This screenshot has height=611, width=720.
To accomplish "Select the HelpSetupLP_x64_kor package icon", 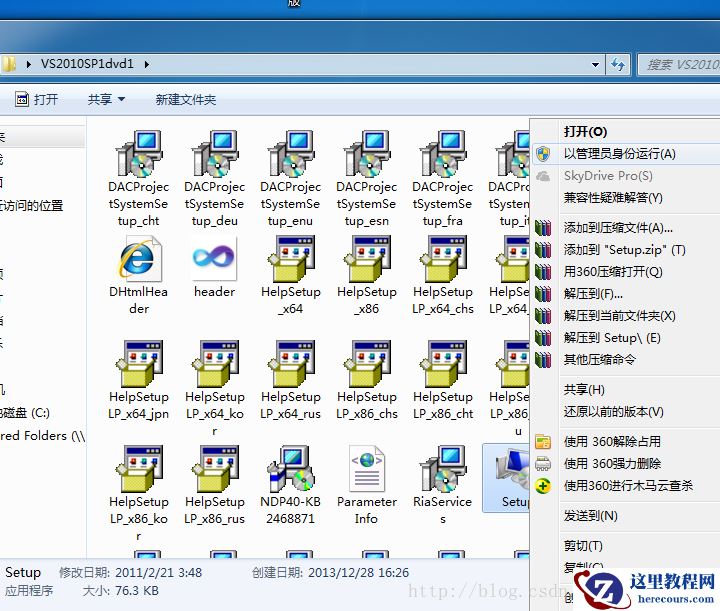I will click(x=214, y=364).
